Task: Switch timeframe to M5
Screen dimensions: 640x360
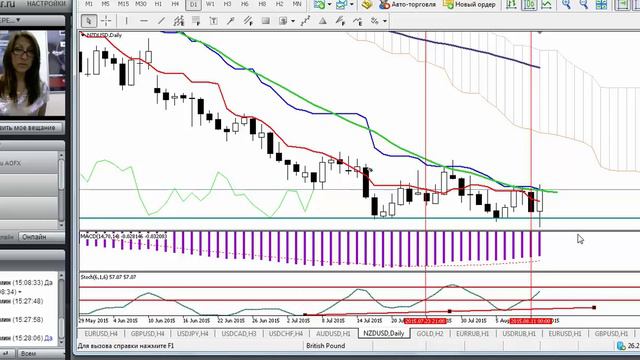Action: coord(105,4)
